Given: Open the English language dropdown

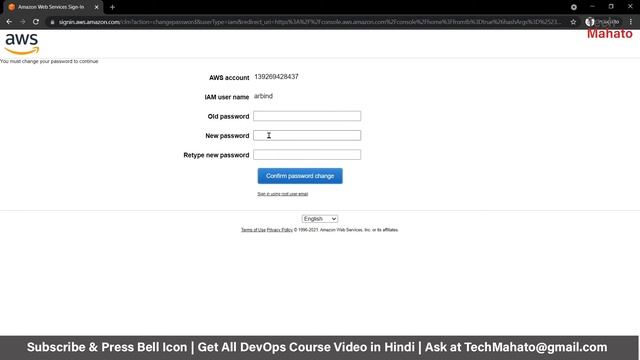Looking at the screenshot, I should (320, 219).
